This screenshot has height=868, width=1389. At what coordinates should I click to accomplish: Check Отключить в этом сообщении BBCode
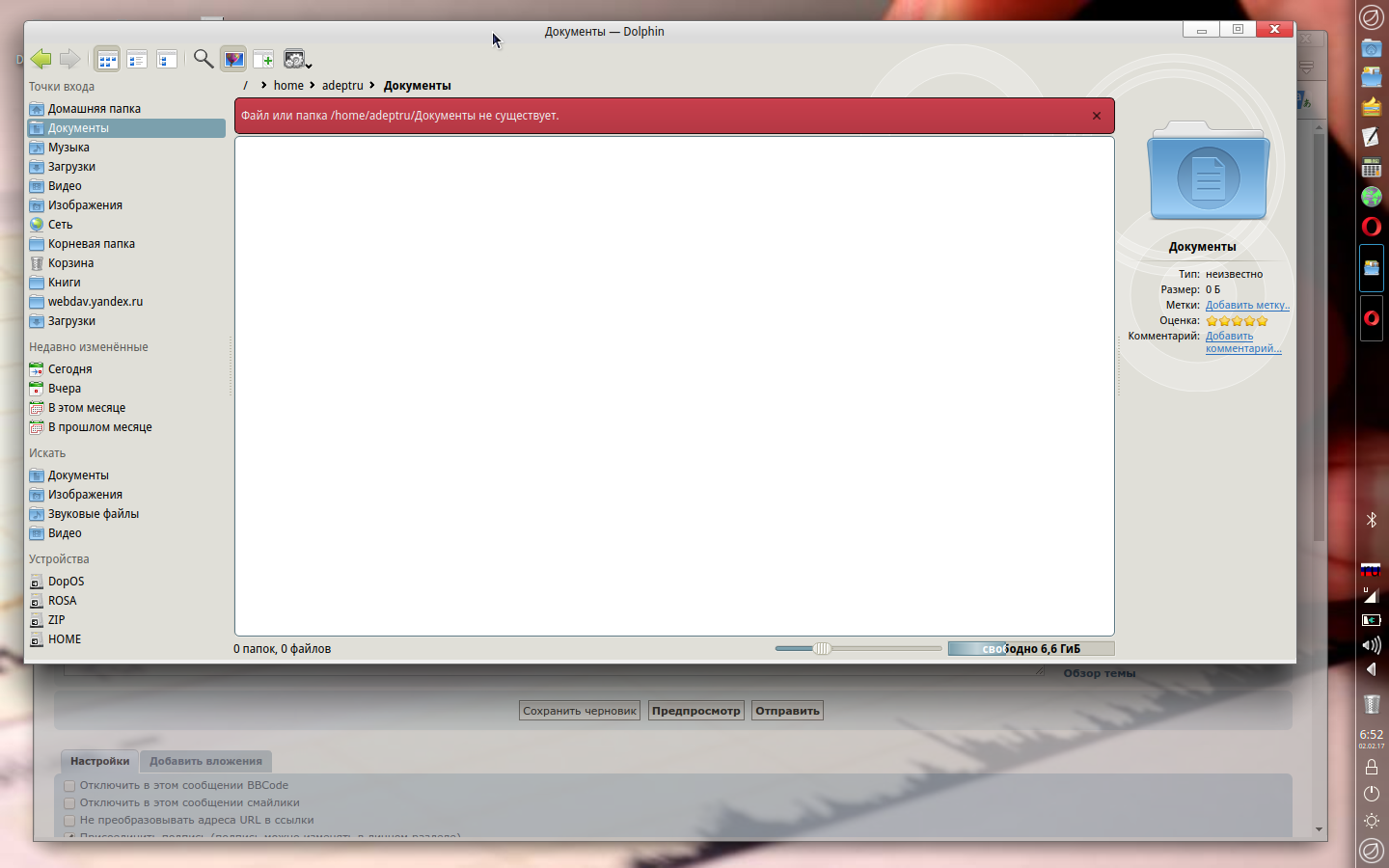pyautogui.click(x=69, y=786)
